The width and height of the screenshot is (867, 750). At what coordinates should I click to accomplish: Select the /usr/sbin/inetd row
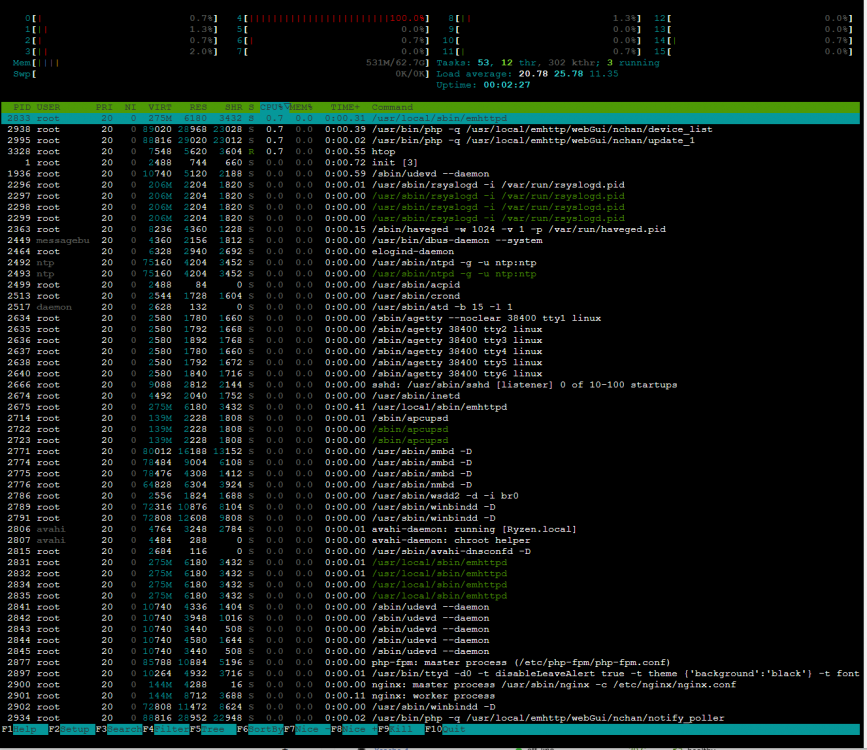click(430, 396)
